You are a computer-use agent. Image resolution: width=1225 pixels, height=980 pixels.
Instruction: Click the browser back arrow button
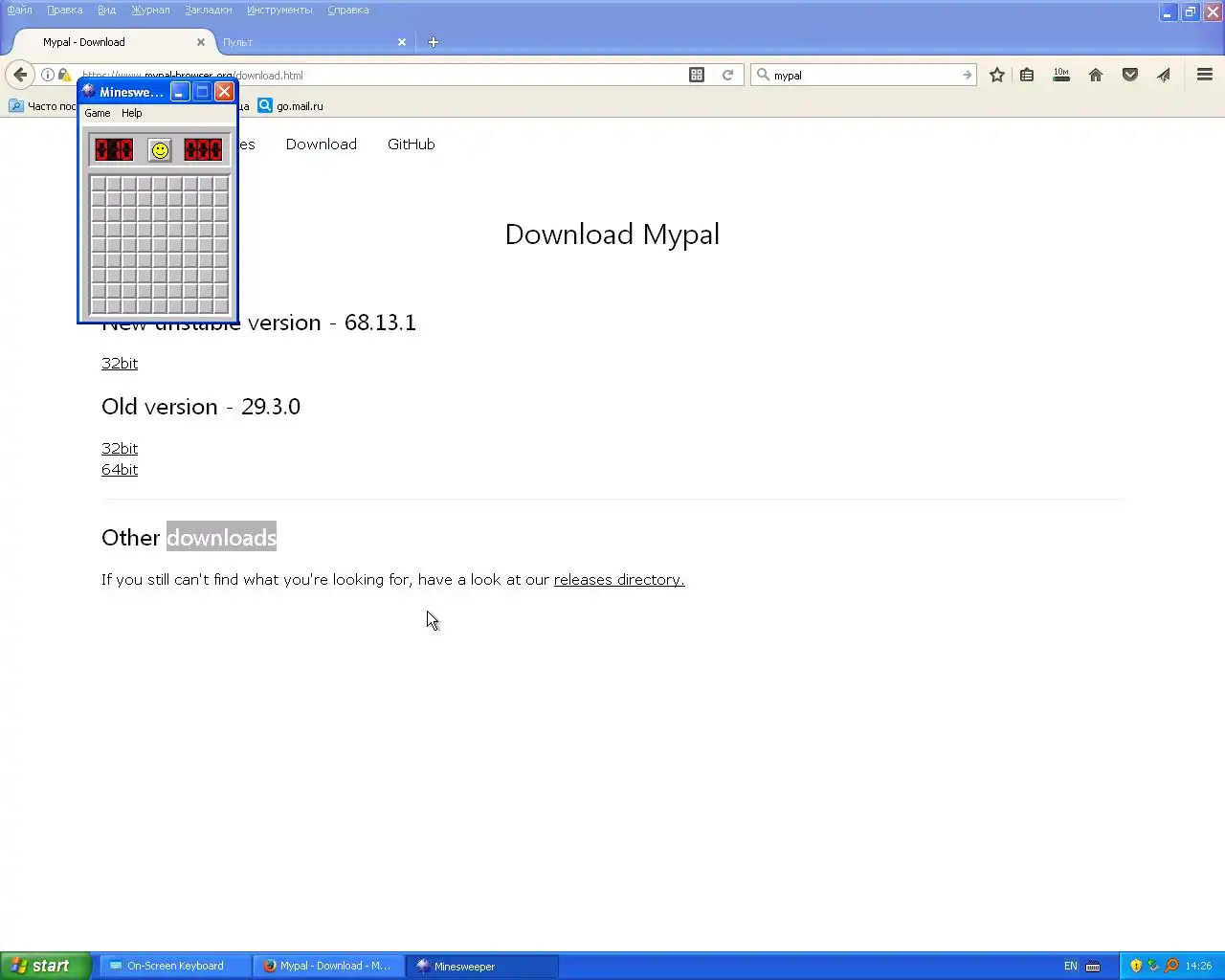[20, 75]
